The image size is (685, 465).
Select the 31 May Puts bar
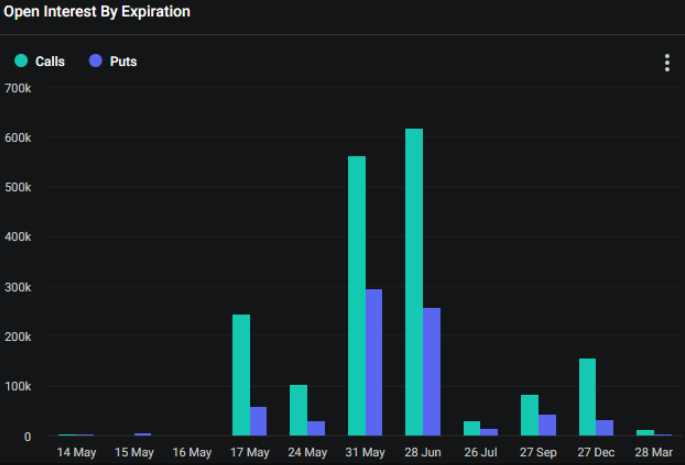pyautogui.click(x=374, y=362)
